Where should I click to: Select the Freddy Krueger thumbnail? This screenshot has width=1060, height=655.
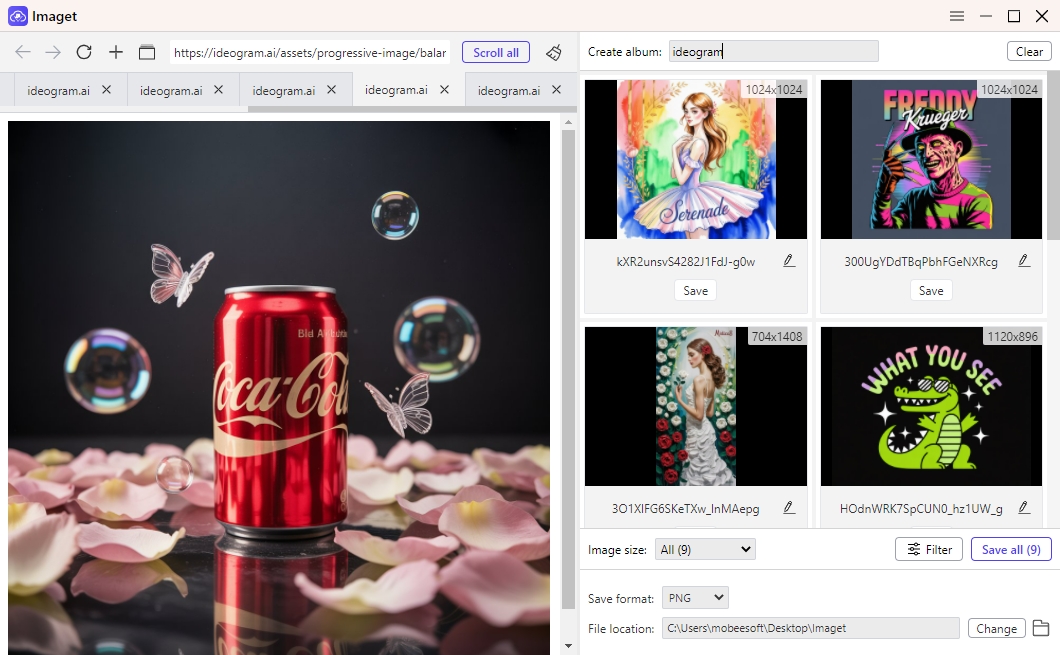point(931,160)
